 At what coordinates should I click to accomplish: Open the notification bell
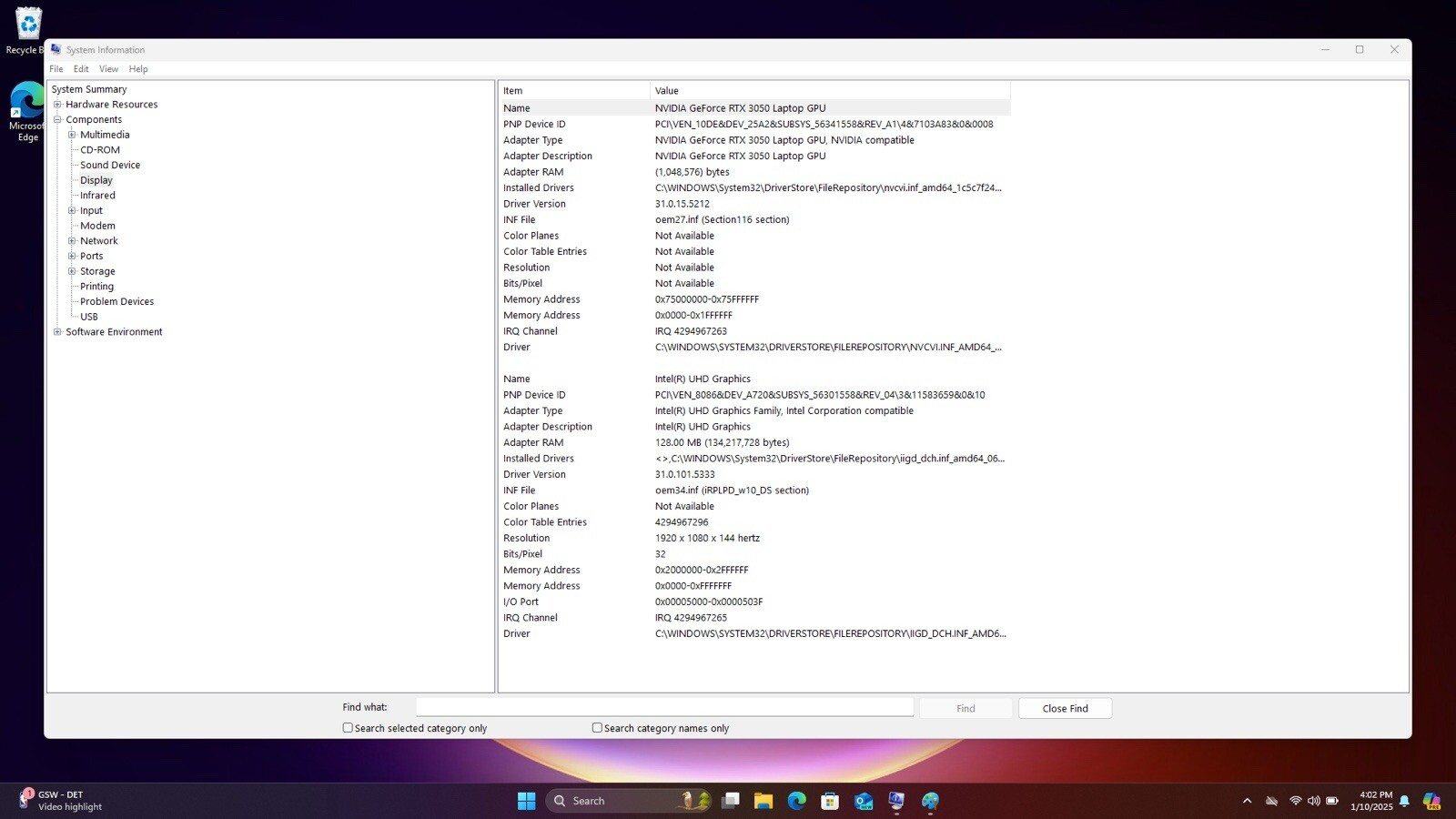tap(1404, 801)
